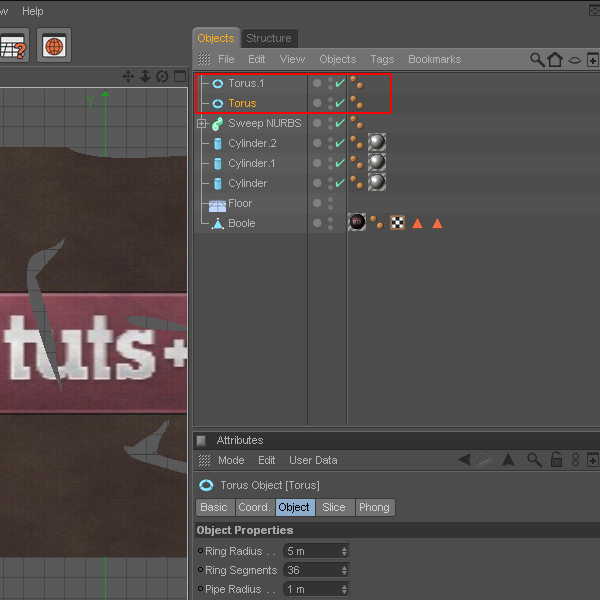Image resolution: width=600 pixels, height=600 pixels.
Task: Toggle the enable checkmark for Cylinder.1
Action: point(340,163)
